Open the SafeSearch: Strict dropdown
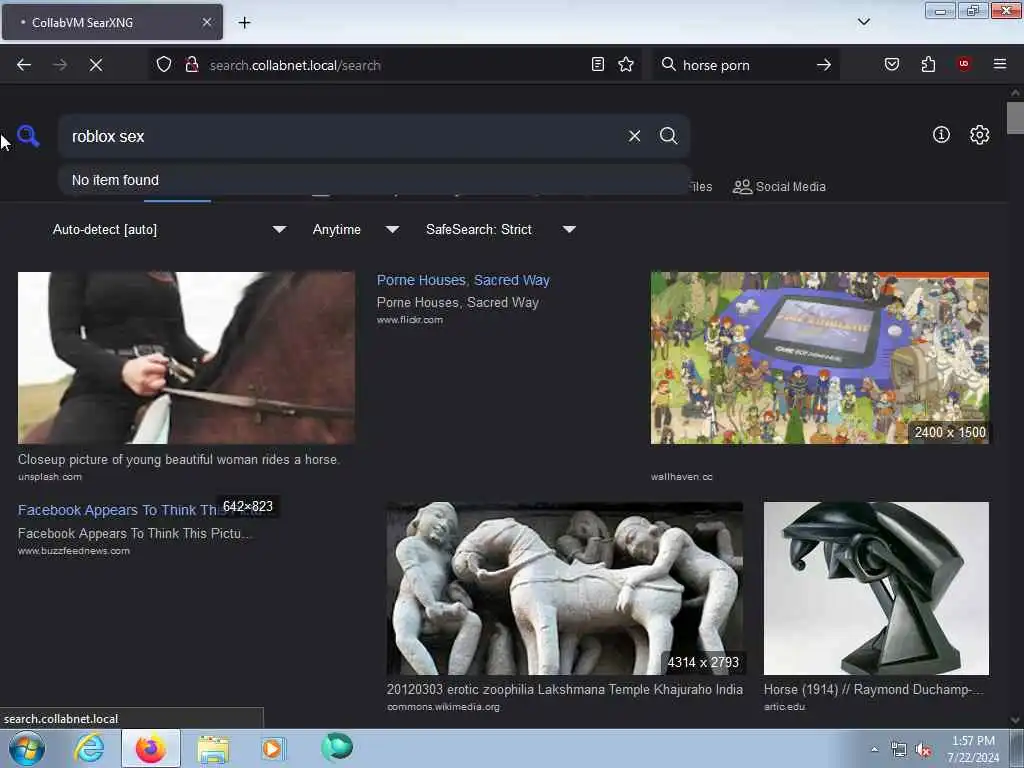1024x768 pixels. click(x=500, y=229)
